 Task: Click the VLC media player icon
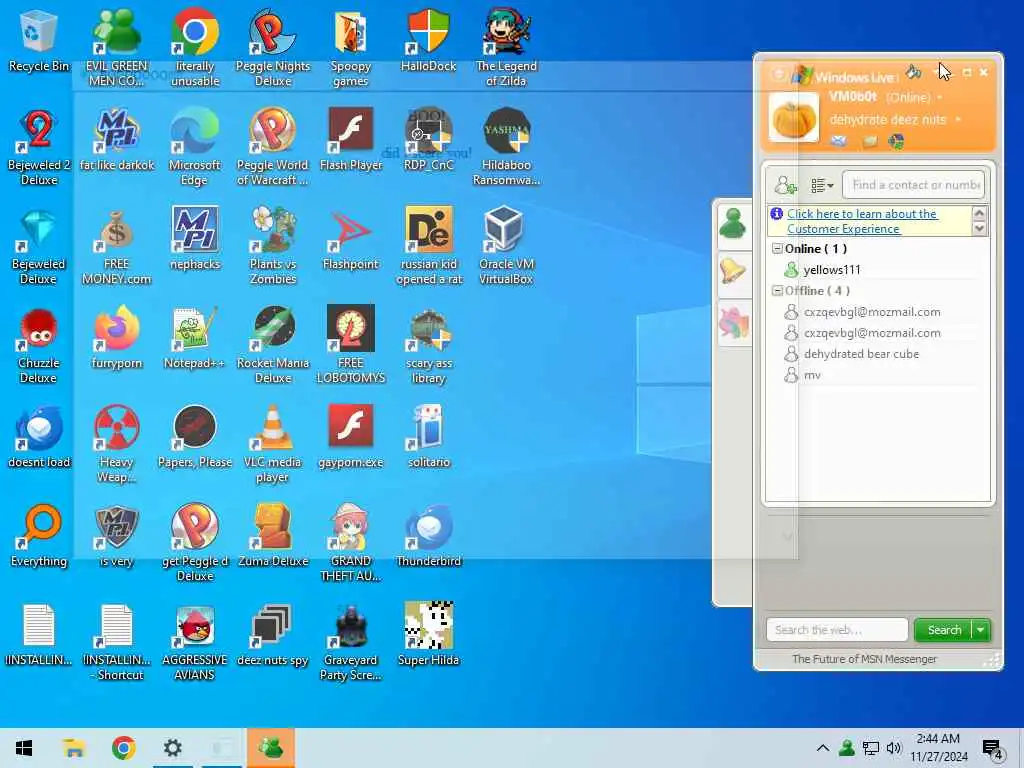[x=272, y=444]
